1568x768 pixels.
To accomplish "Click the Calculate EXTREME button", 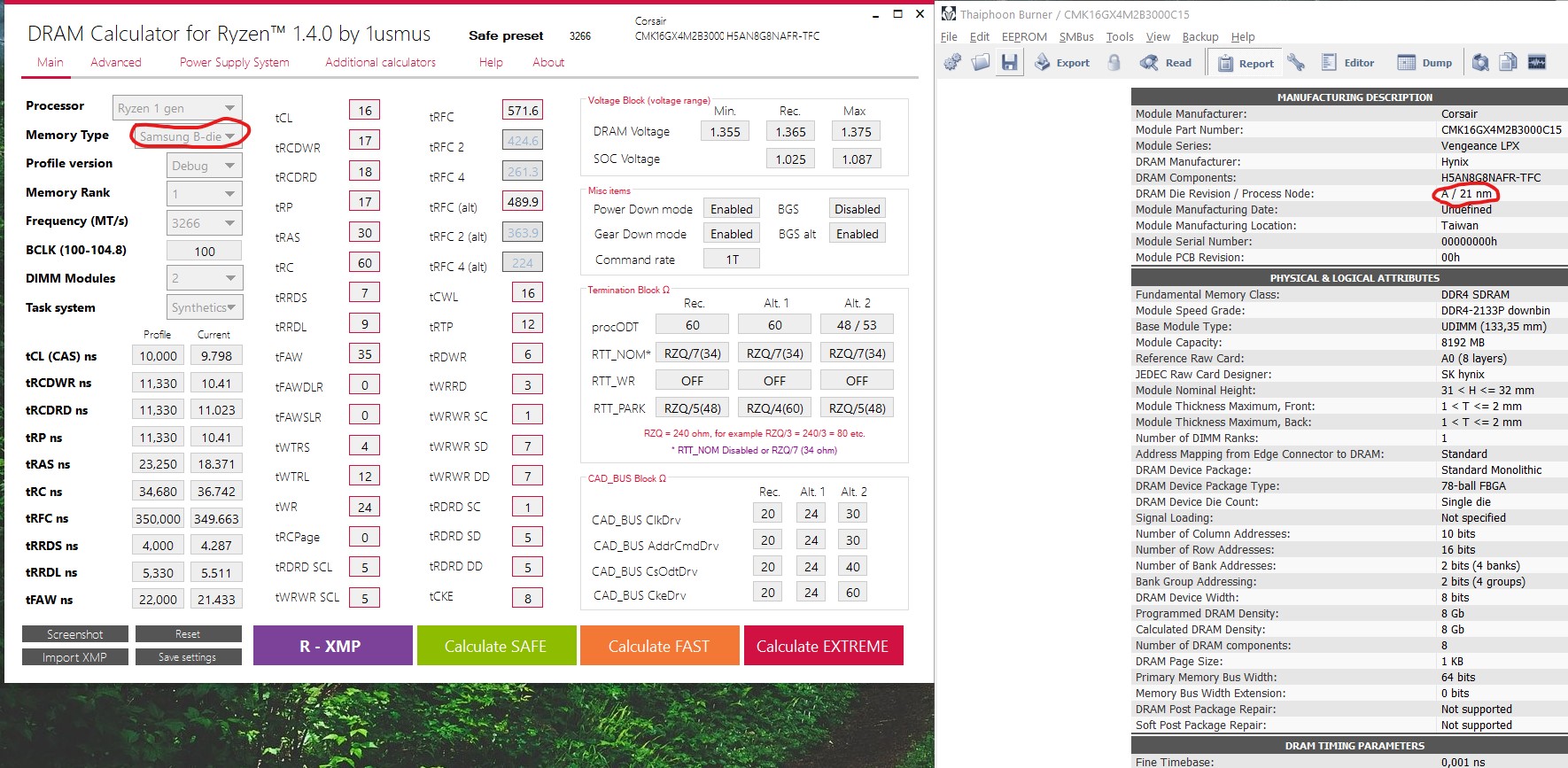I will (823, 646).
